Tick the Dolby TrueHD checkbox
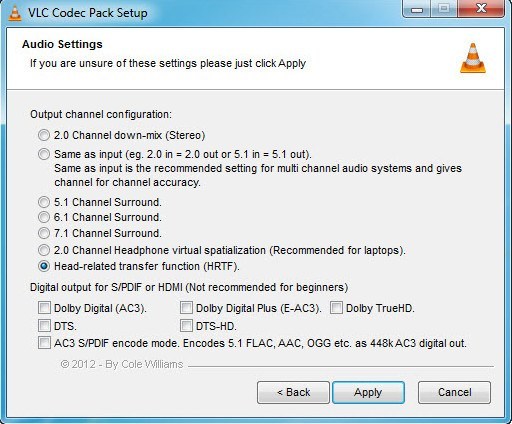 [336, 308]
